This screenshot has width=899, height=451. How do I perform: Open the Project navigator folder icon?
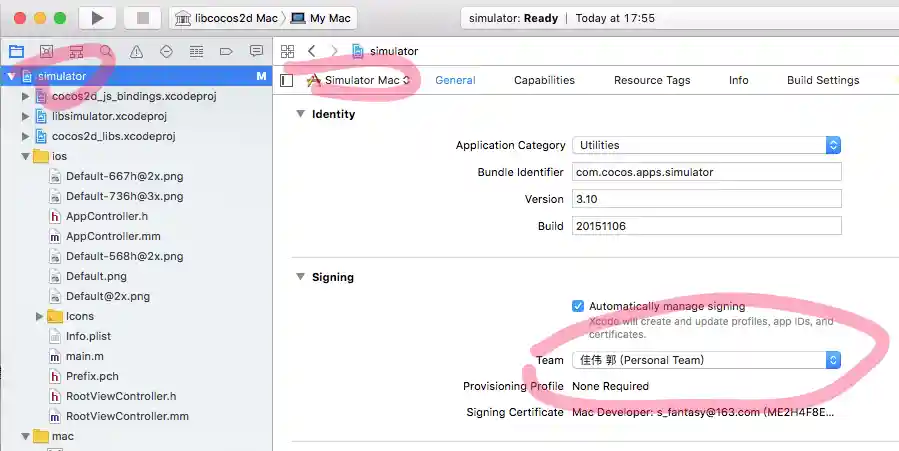click(x=16, y=51)
